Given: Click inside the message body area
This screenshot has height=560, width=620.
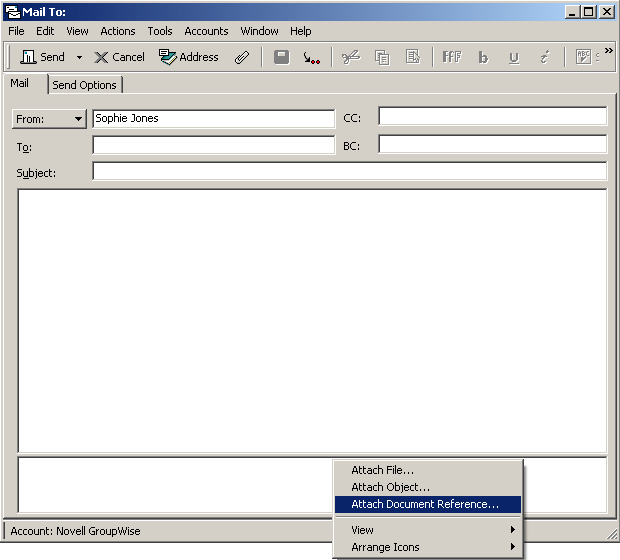Looking at the screenshot, I should point(312,320).
